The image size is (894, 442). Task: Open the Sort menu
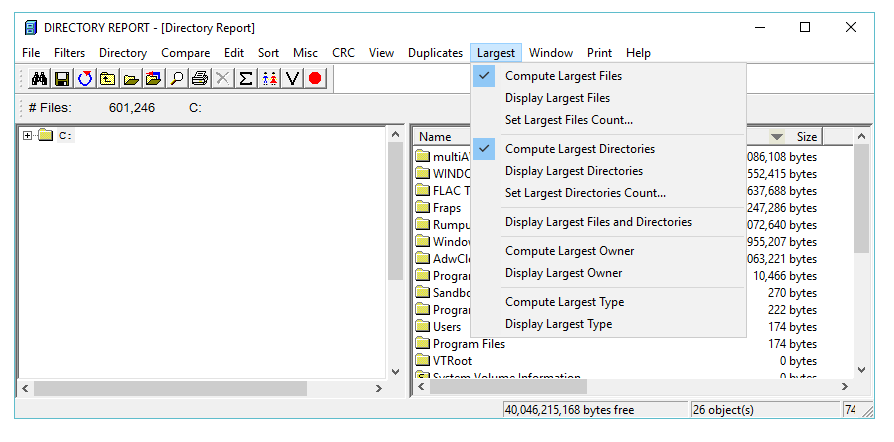point(269,53)
